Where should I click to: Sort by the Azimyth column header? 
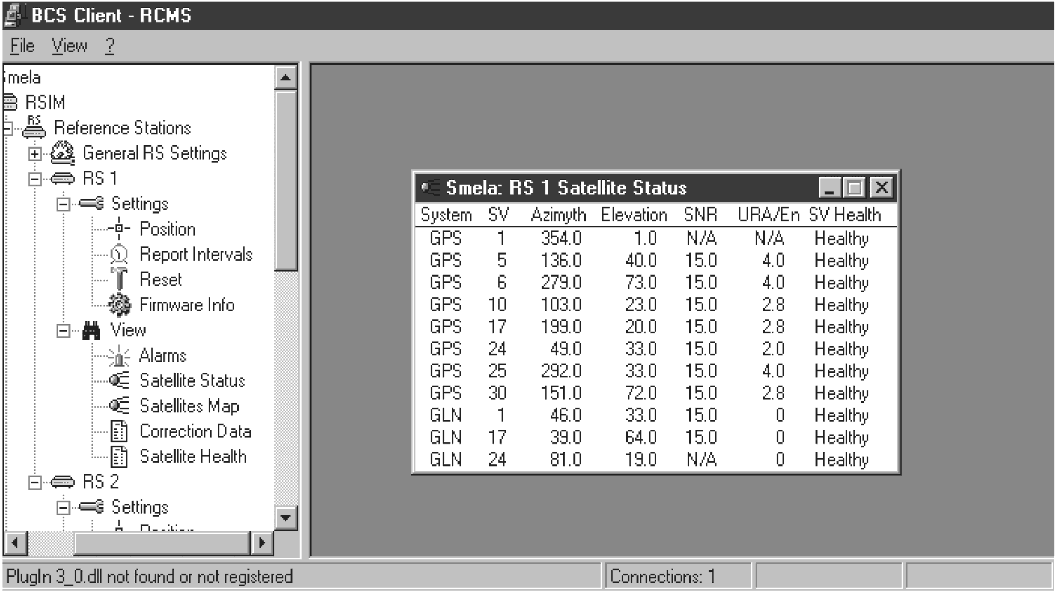558,215
